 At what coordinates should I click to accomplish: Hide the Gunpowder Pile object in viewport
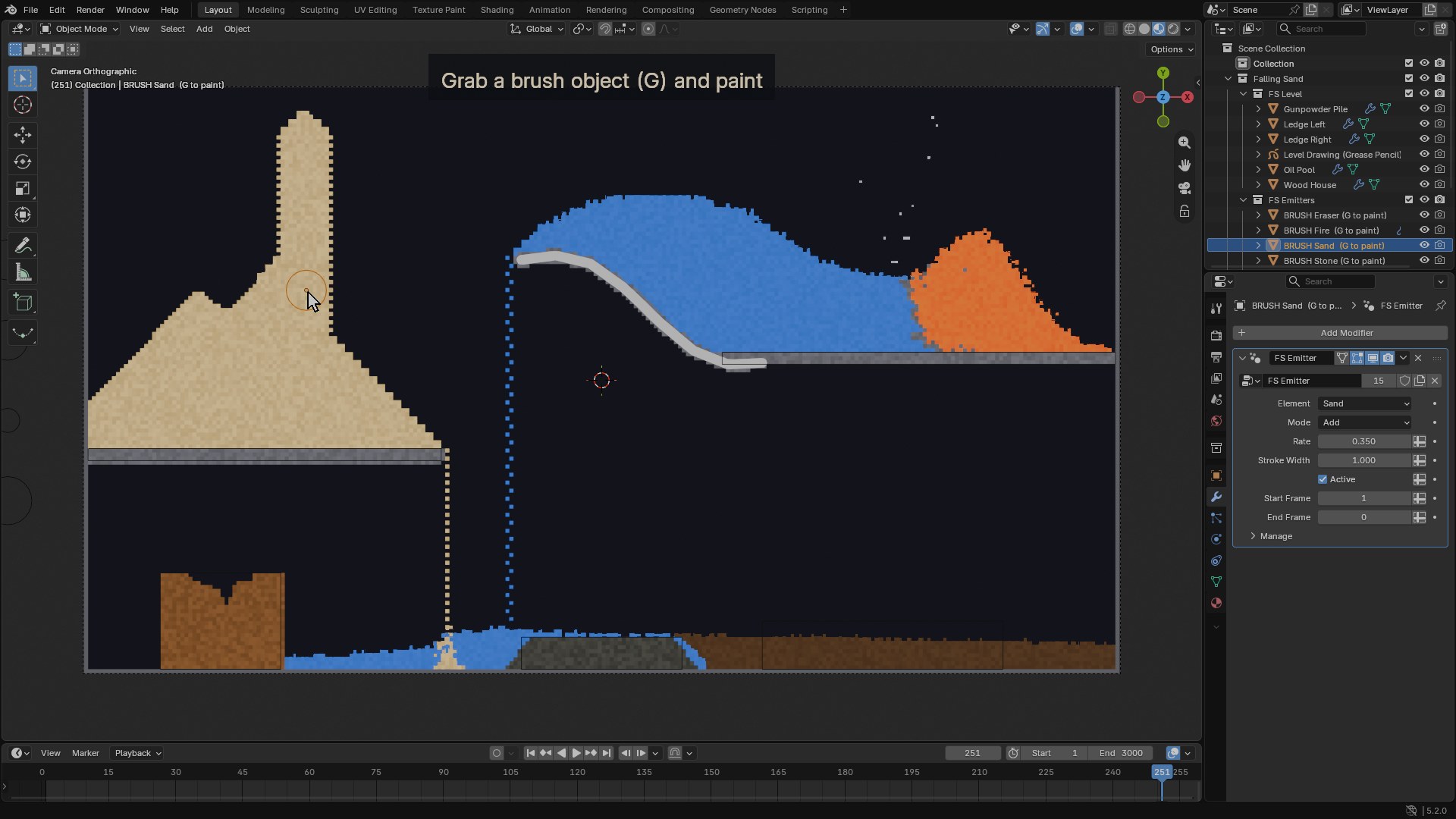click(1424, 108)
